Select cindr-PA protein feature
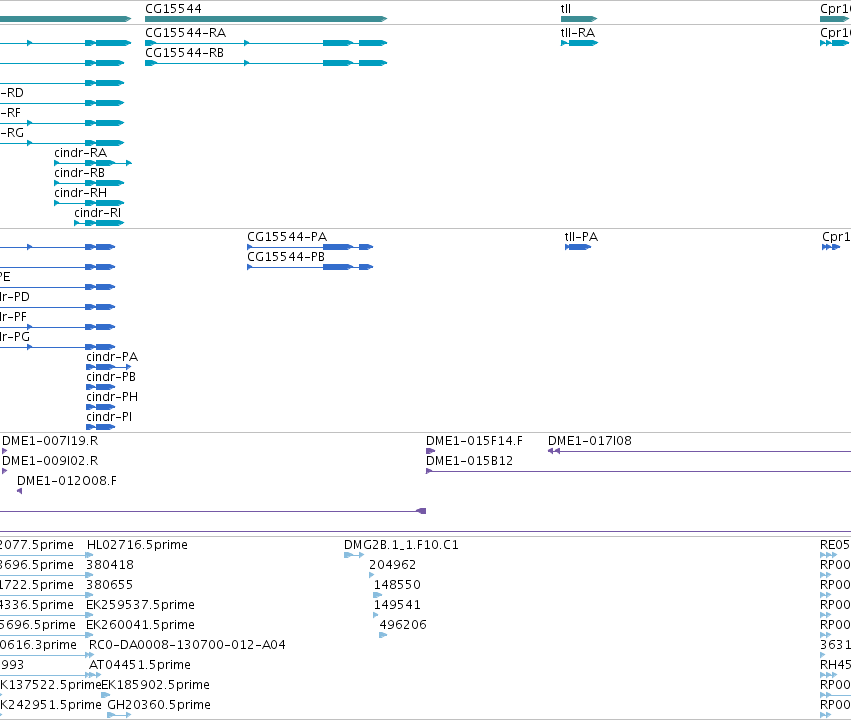The image size is (851, 720). click(x=109, y=367)
